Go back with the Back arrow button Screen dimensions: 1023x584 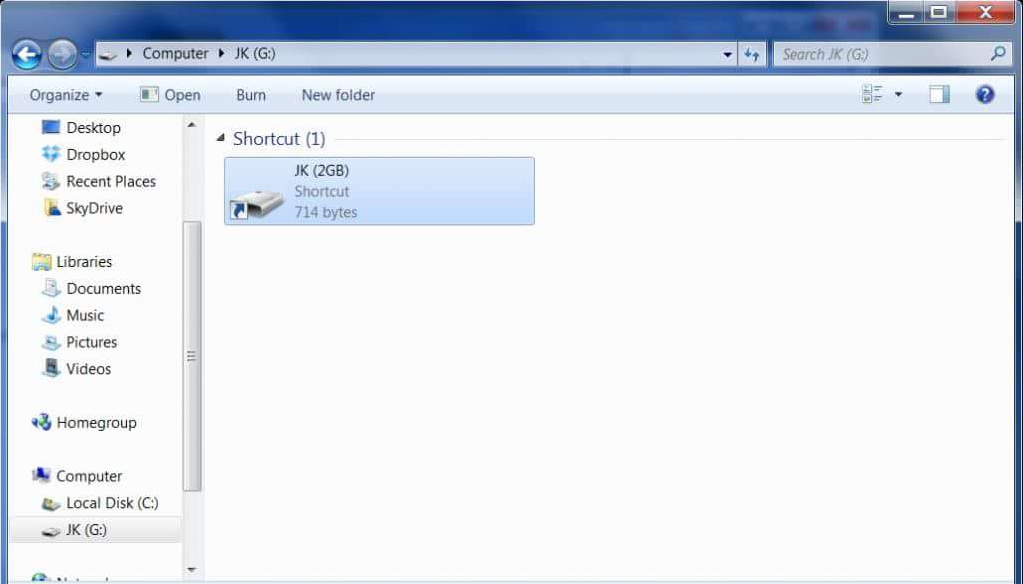[x=27, y=55]
